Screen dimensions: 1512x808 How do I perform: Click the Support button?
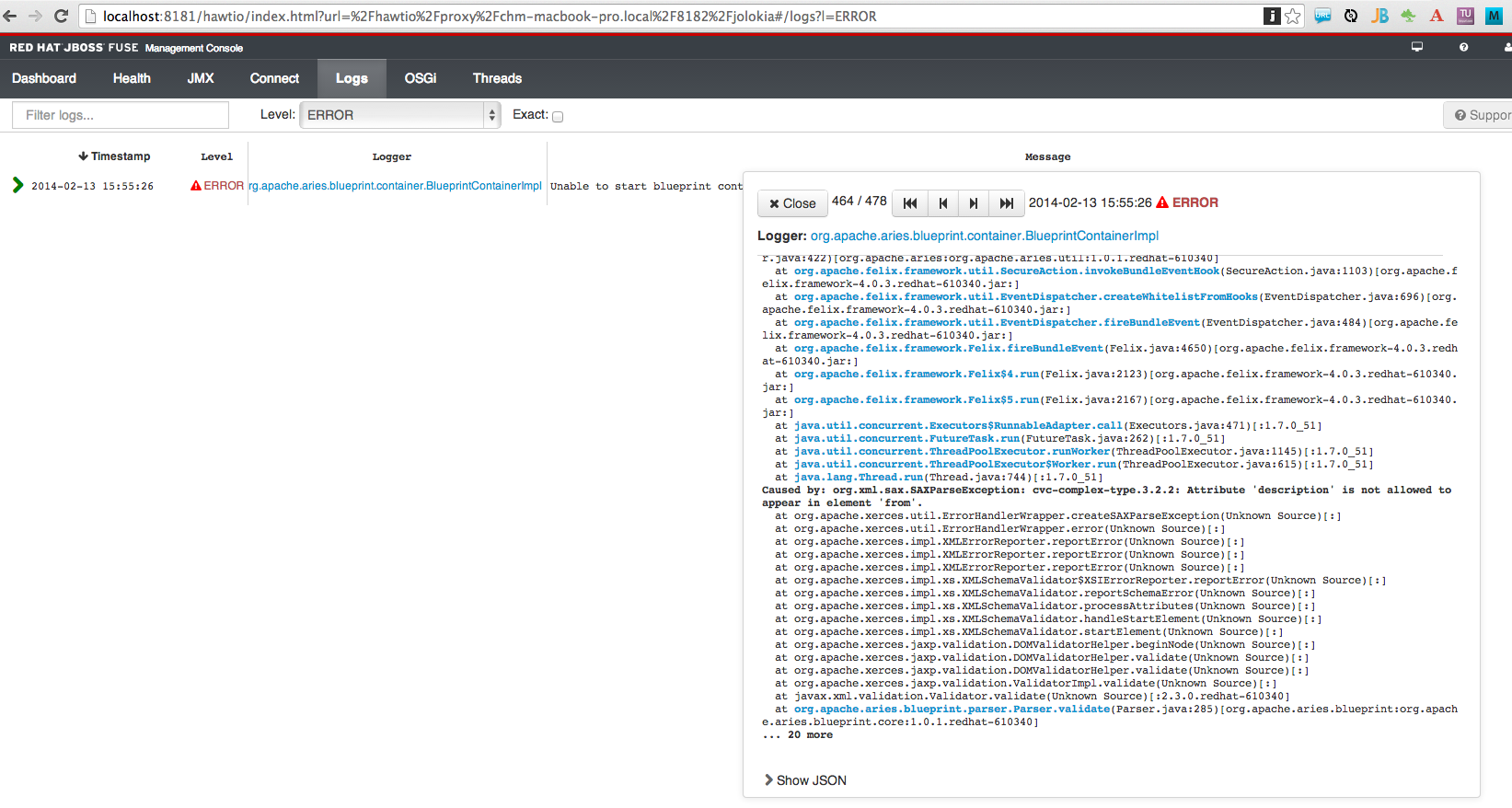[1478, 115]
